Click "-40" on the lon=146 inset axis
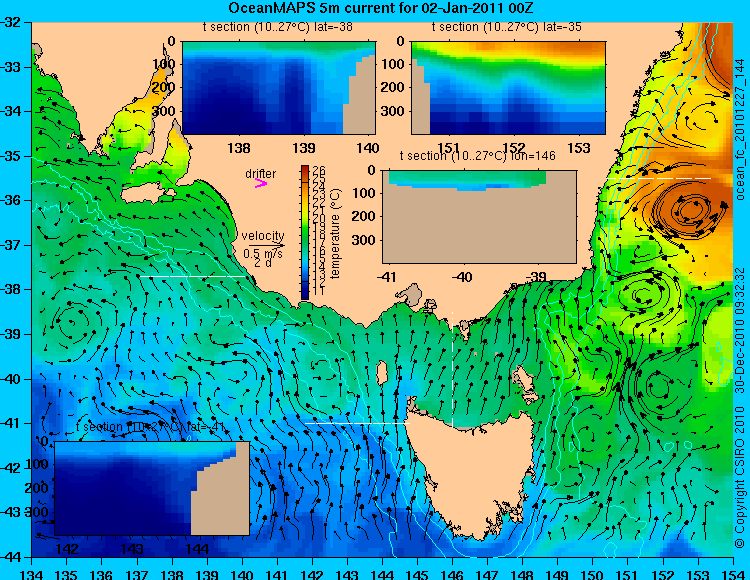Screen dimensions: 750x580 click(x=462, y=276)
